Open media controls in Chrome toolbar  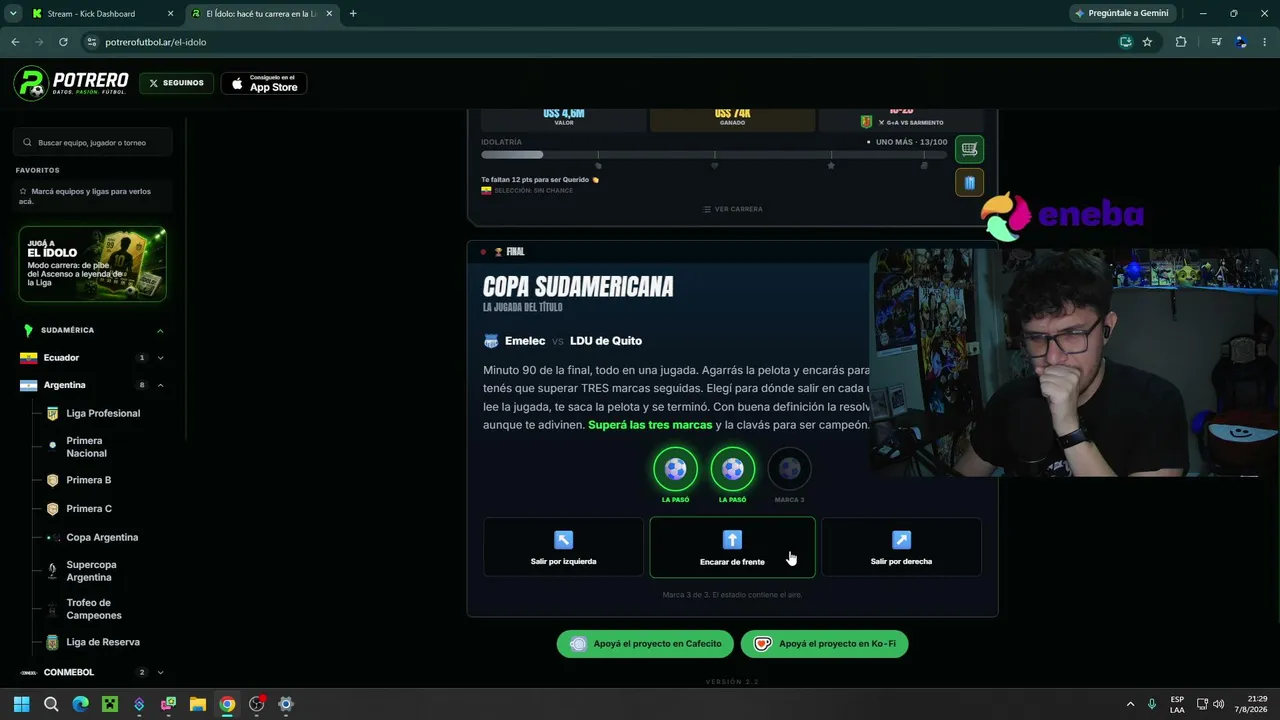coord(1216,42)
